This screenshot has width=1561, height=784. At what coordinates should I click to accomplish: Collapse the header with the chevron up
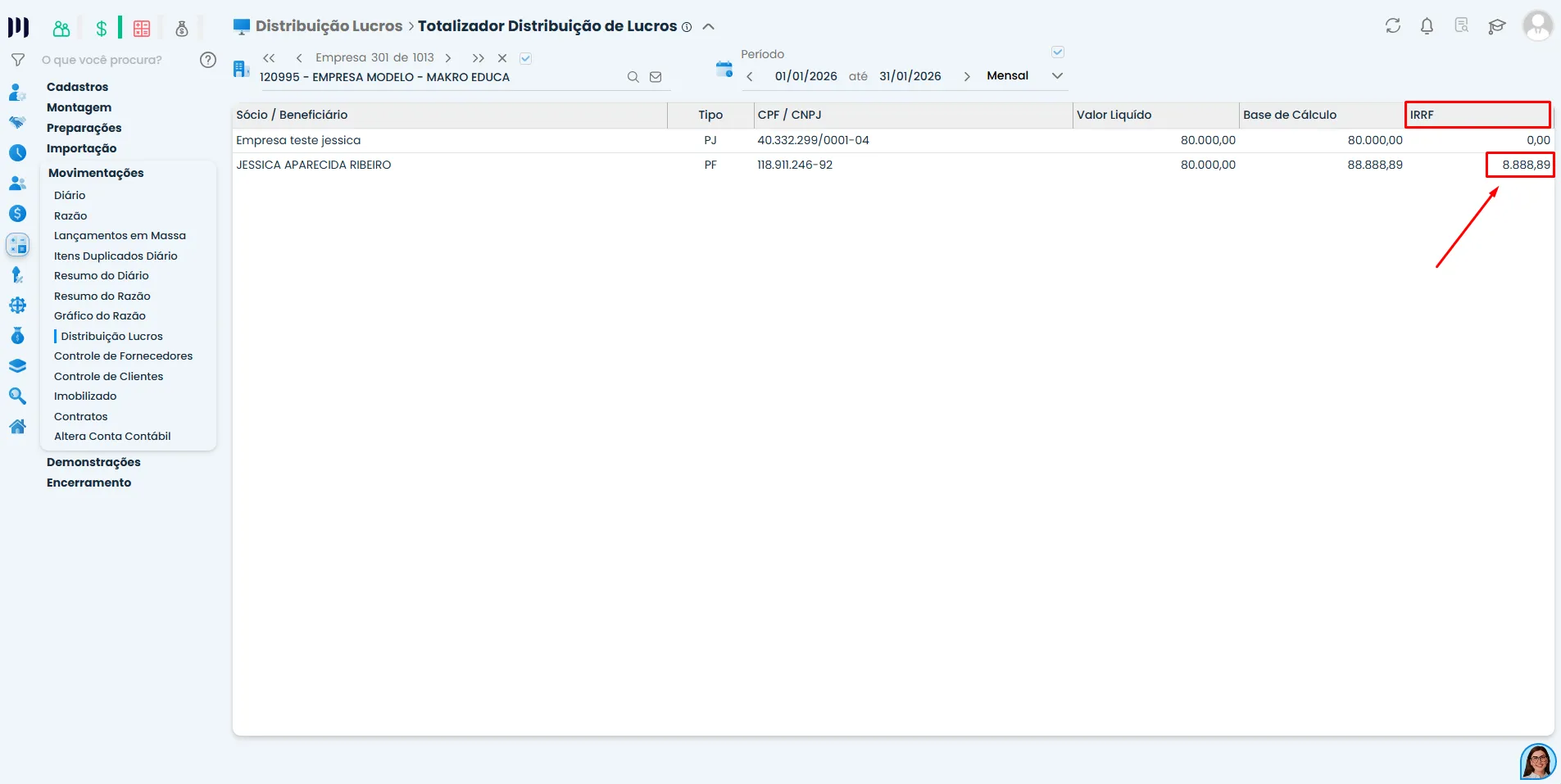[x=709, y=26]
